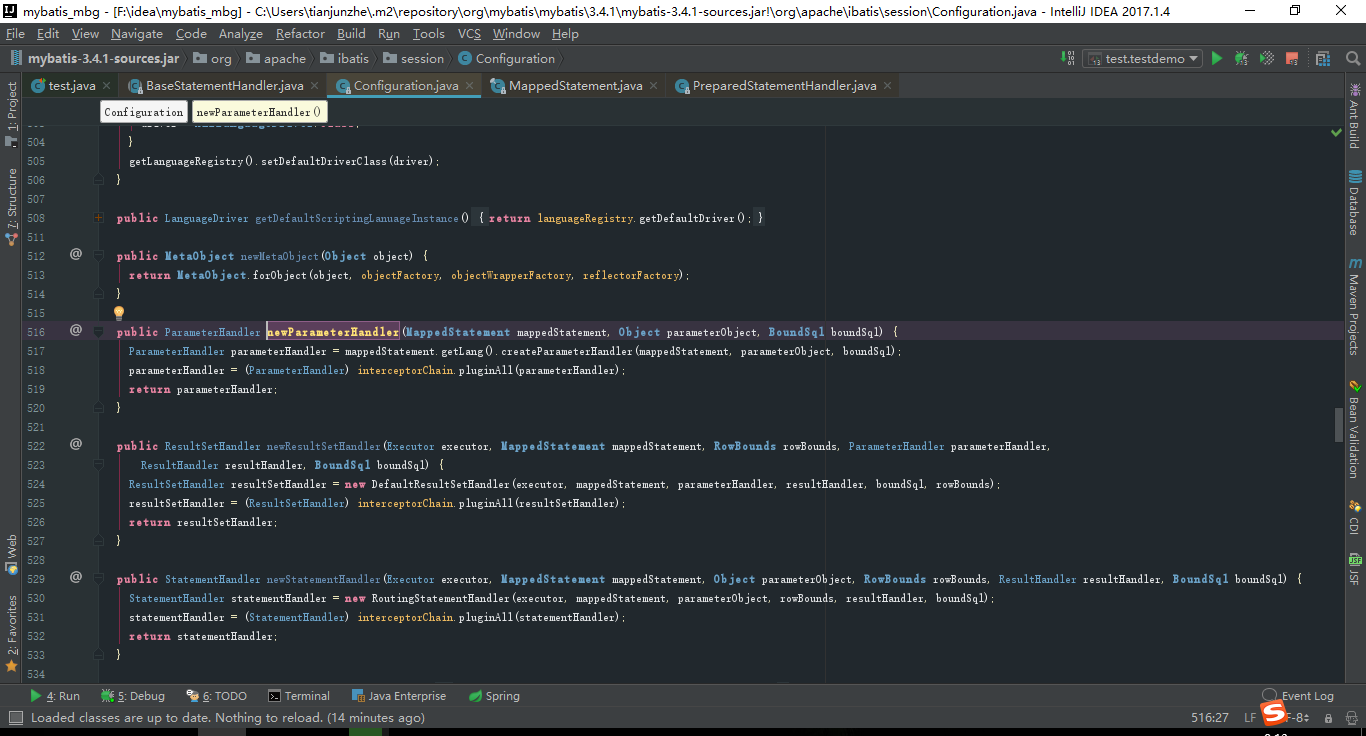
Task: Toggle the read-only lock in status bar
Action: point(1329,717)
